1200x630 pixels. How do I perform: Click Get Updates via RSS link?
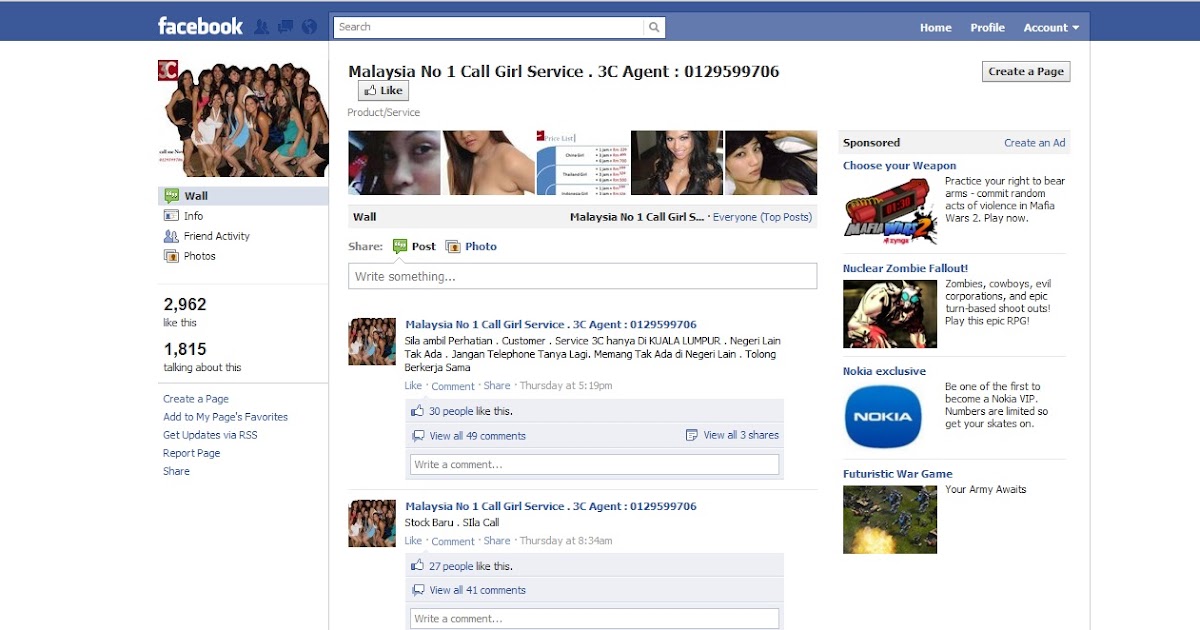click(210, 435)
